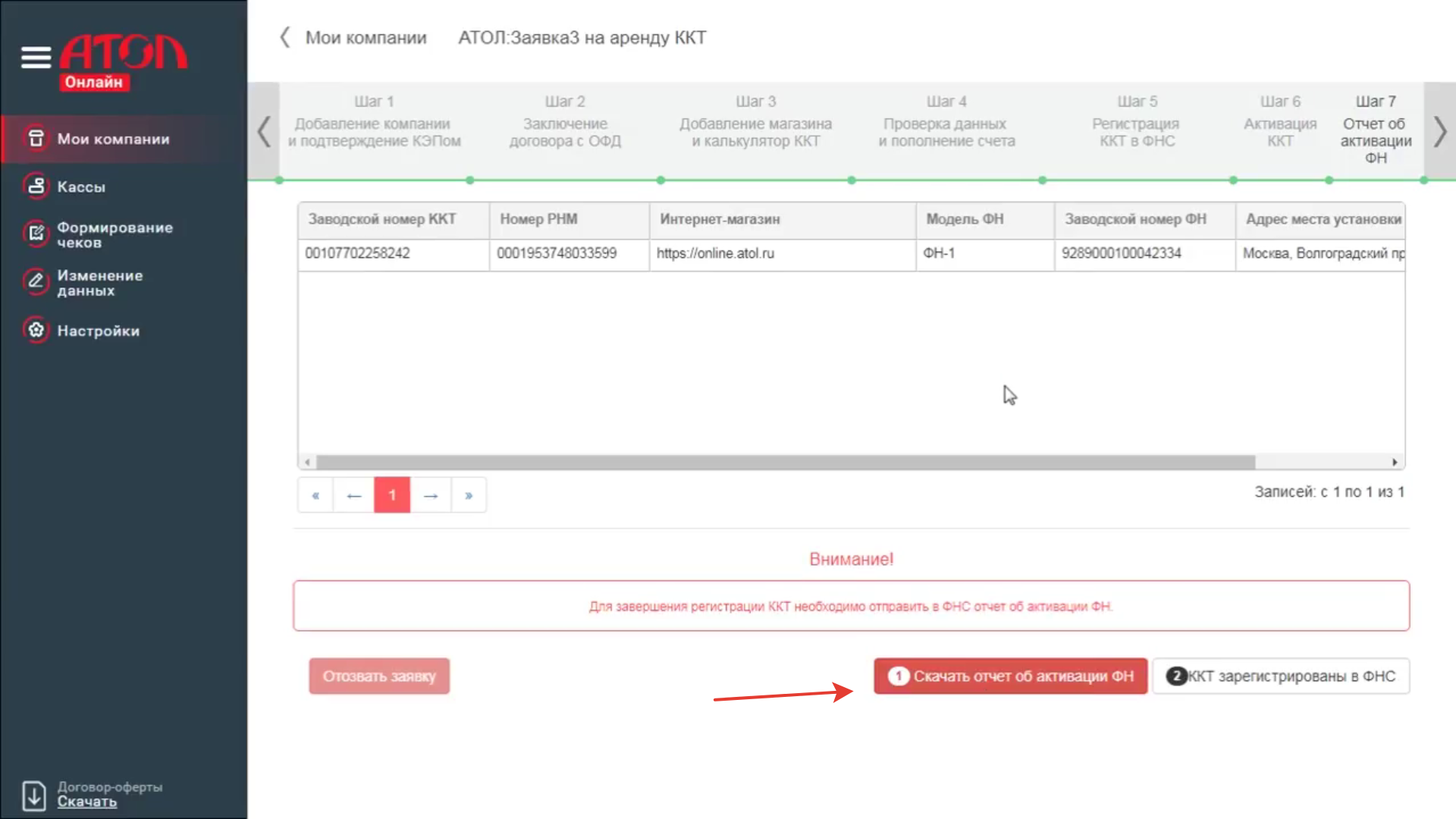
Task: Click Отозвать заявку button
Action: click(x=379, y=676)
